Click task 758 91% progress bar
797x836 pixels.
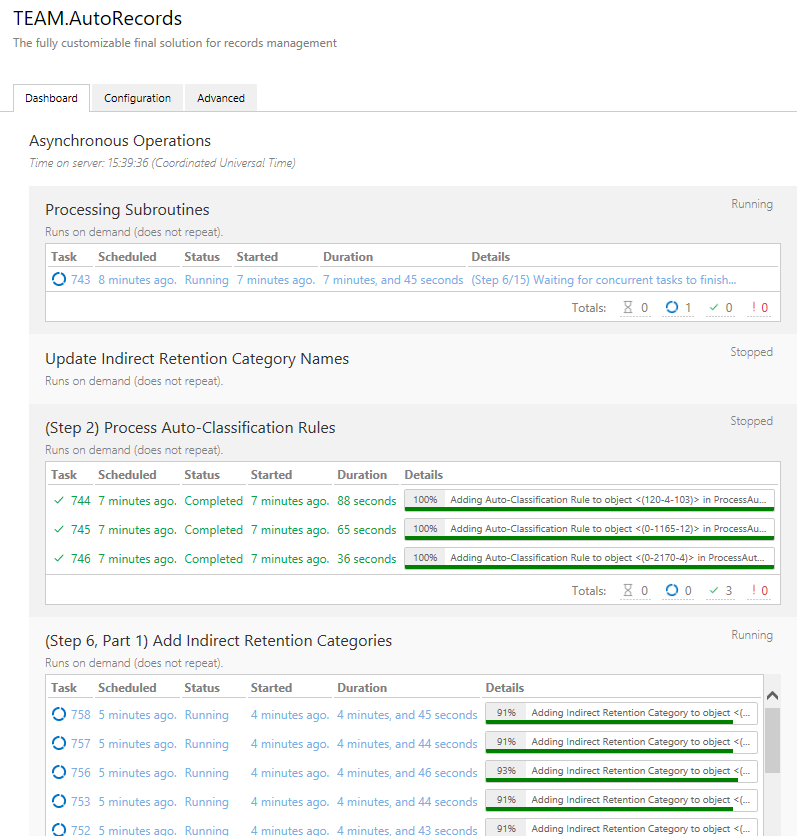coord(621,713)
